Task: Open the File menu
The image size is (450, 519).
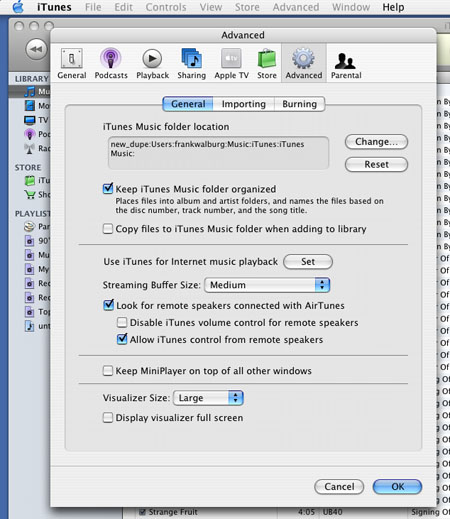Action: coord(93,7)
